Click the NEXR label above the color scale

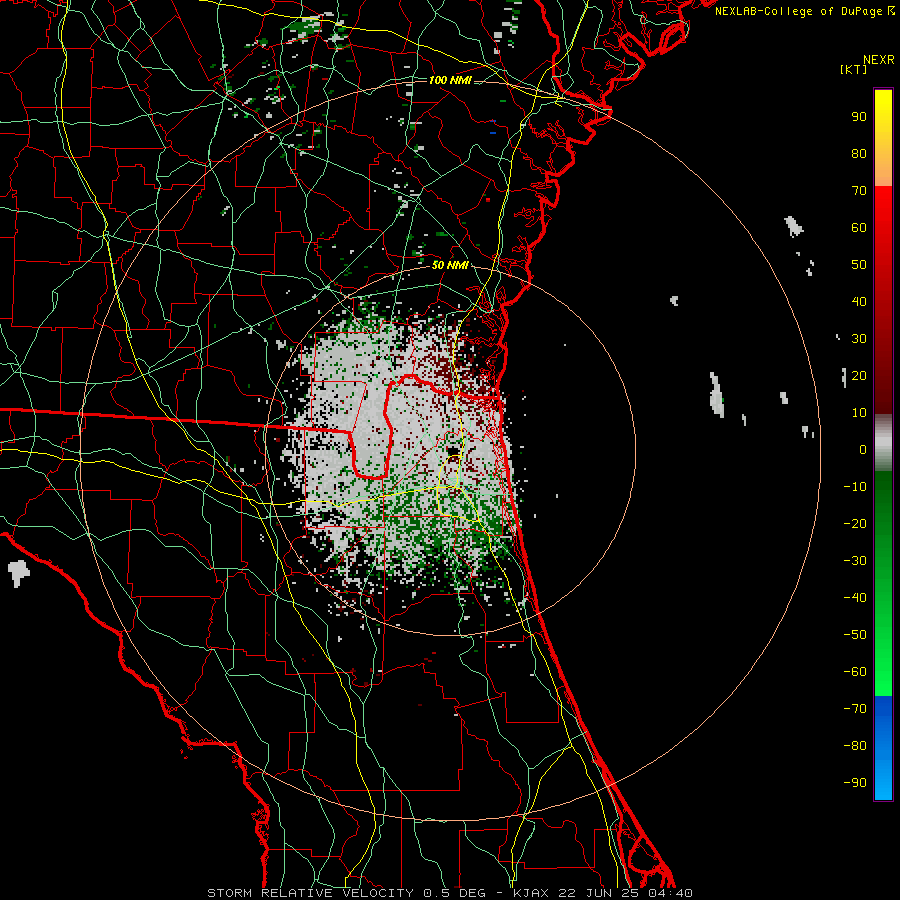click(879, 60)
